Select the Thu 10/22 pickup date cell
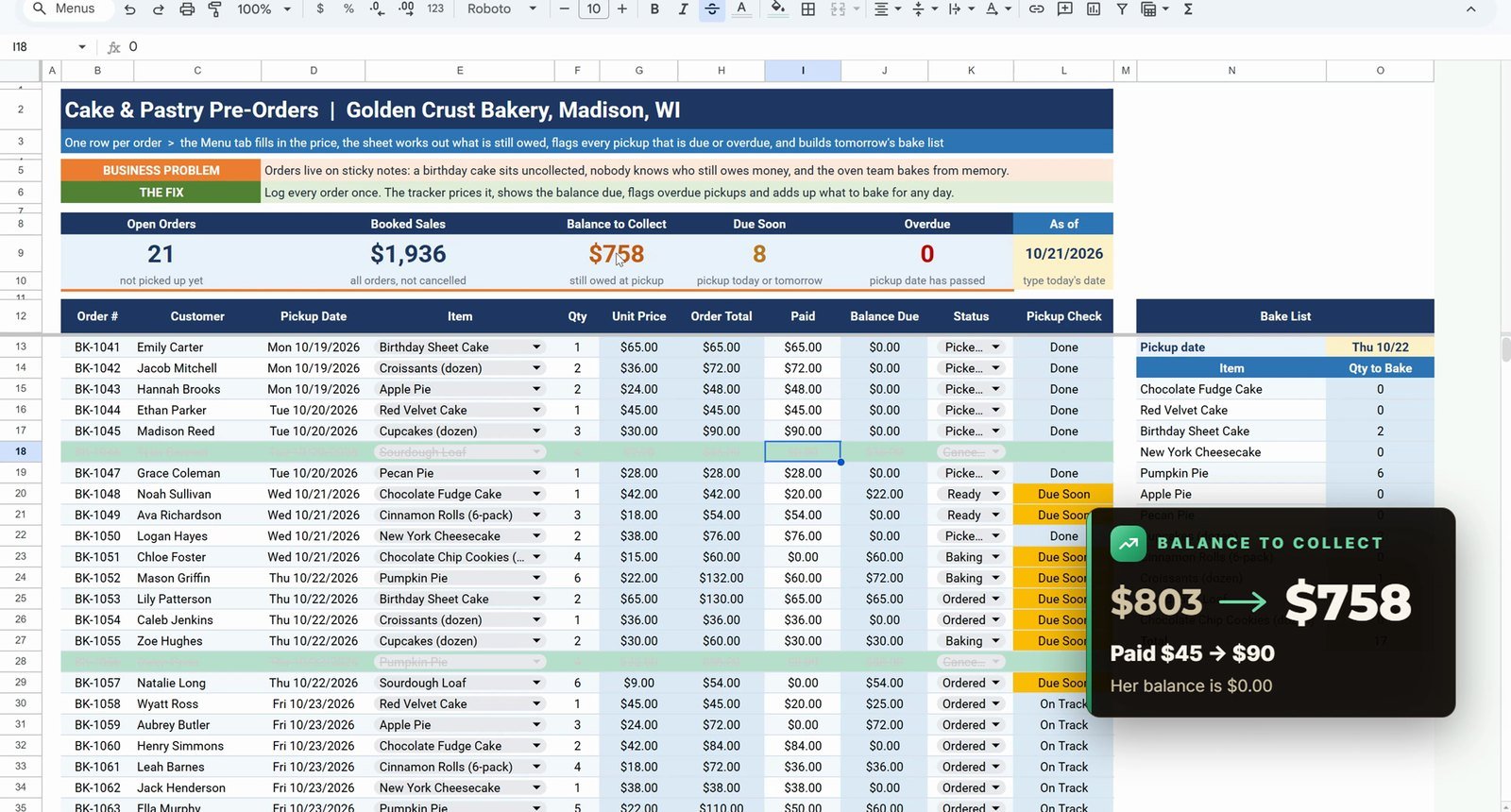This screenshot has height=812, width=1511. coord(1380,347)
